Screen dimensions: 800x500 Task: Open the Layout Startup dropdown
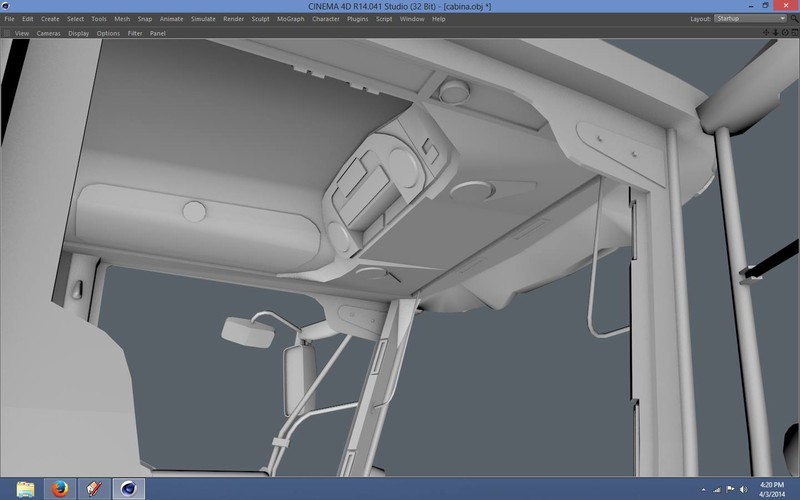(750, 18)
